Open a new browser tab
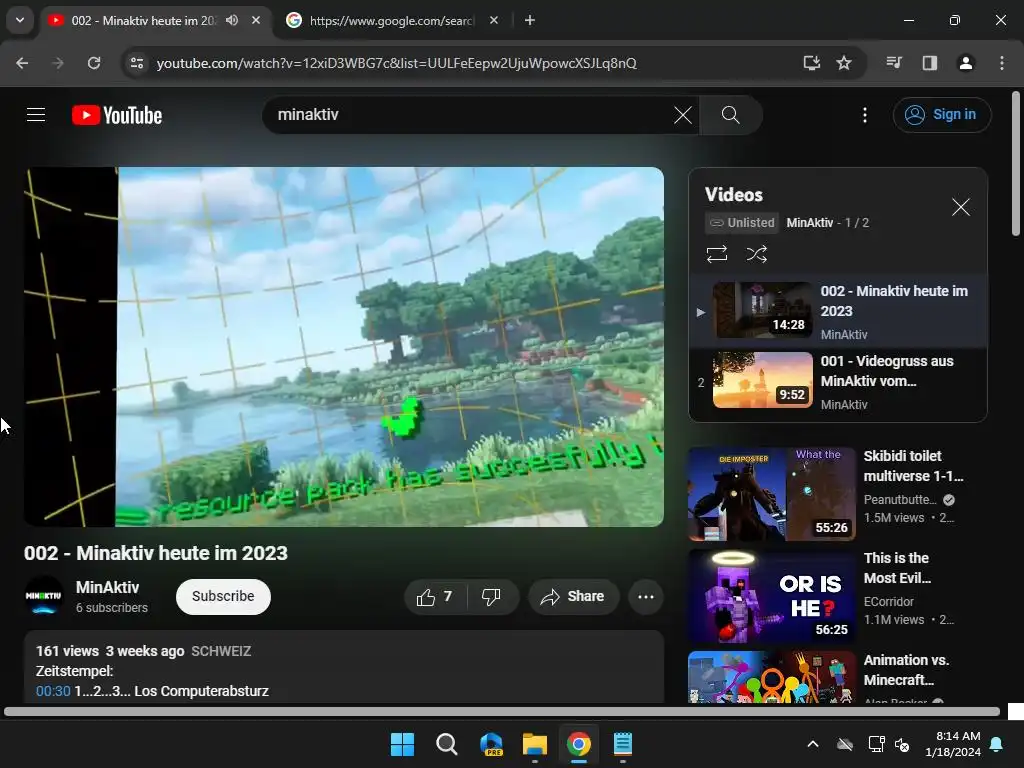 tap(530, 20)
